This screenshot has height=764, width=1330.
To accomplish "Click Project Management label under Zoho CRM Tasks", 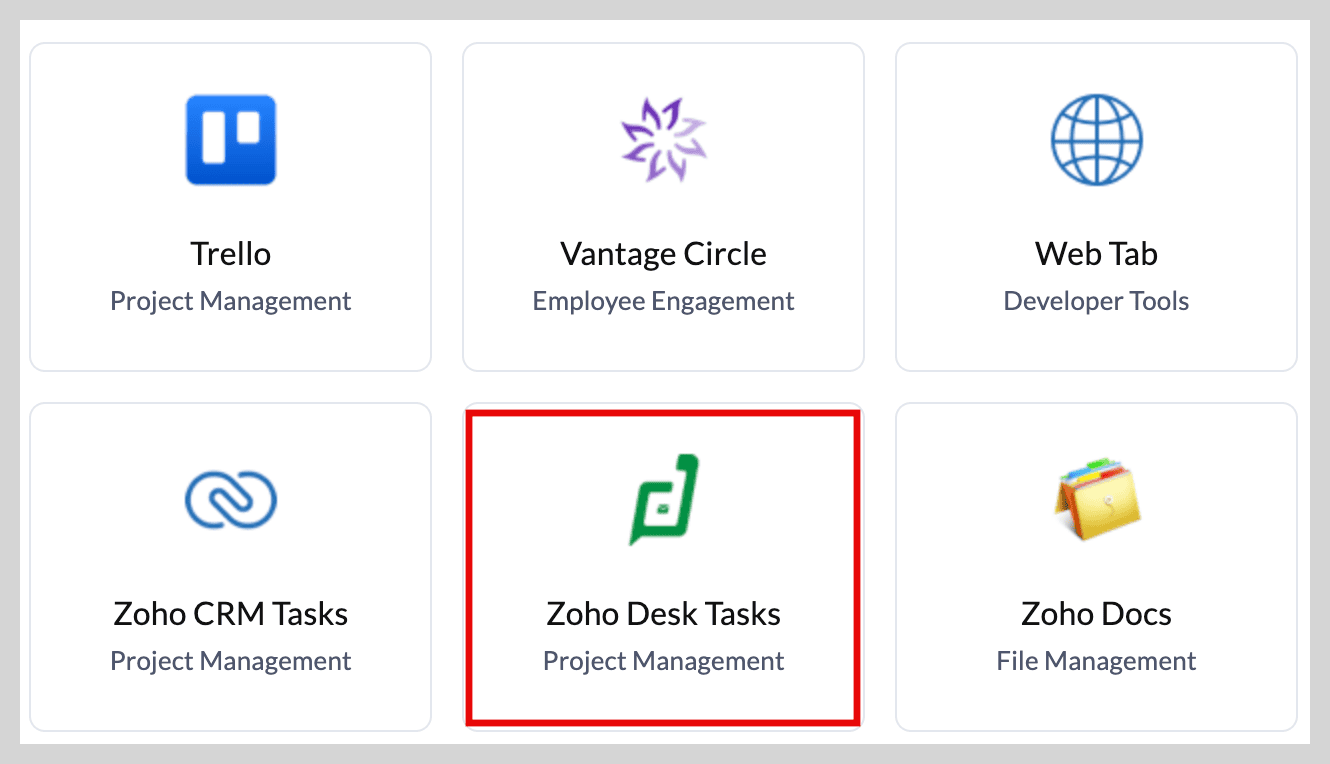I will [x=231, y=661].
